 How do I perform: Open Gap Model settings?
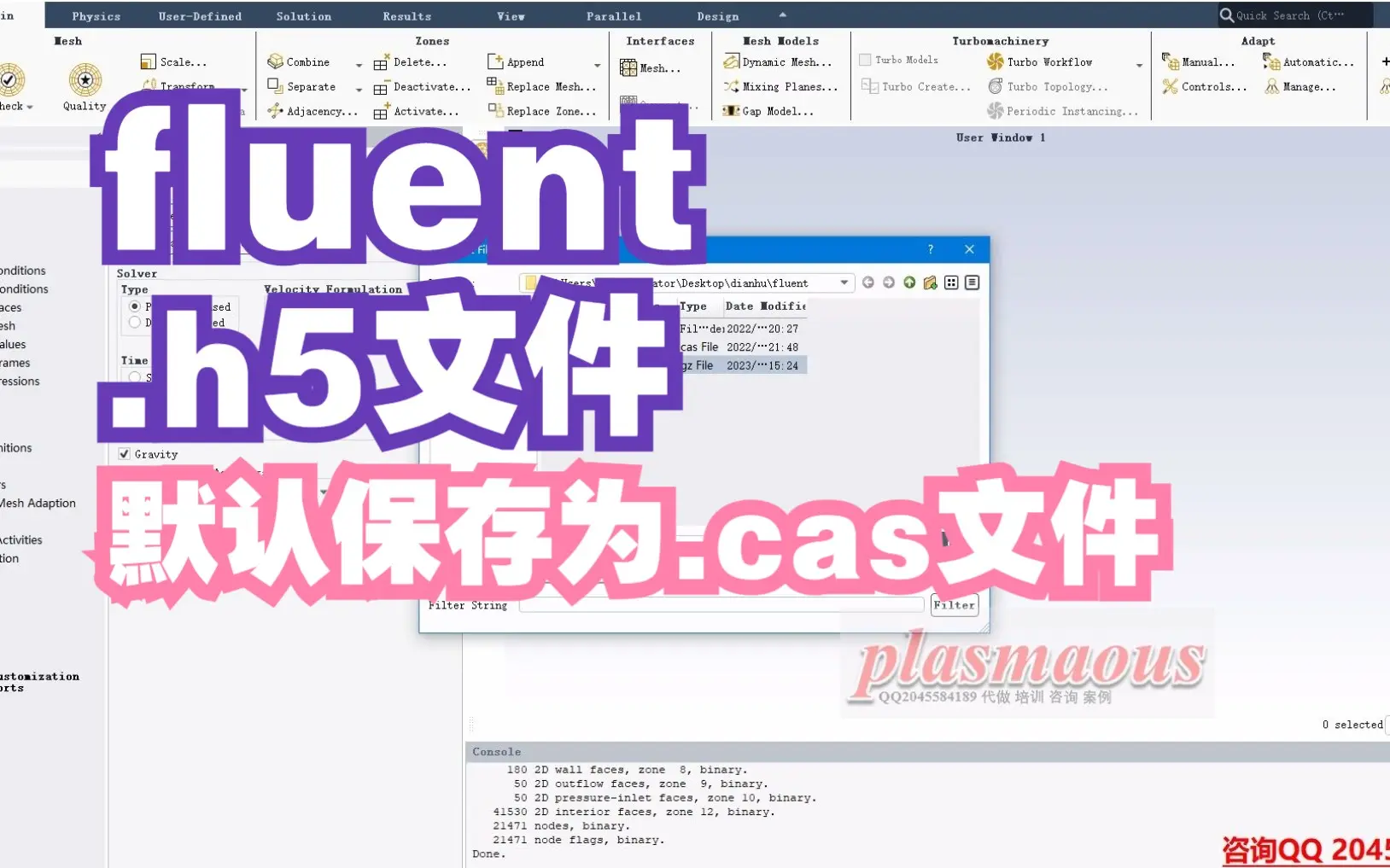(x=768, y=111)
